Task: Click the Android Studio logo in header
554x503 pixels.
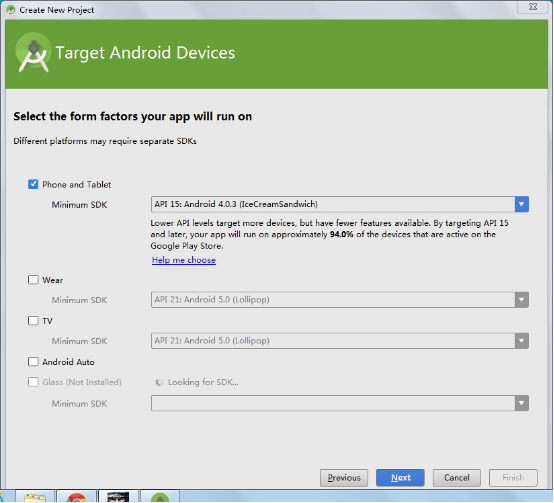Action: [x=33, y=53]
